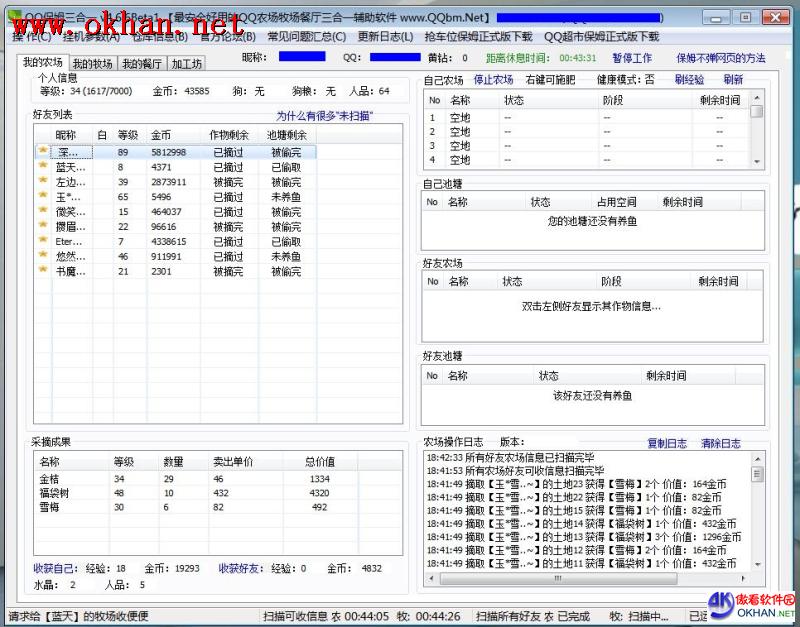The height and width of the screenshot is (627, 800).
Task: Click the star icon beside friend 左边…
Action: (x=43, y=180)
